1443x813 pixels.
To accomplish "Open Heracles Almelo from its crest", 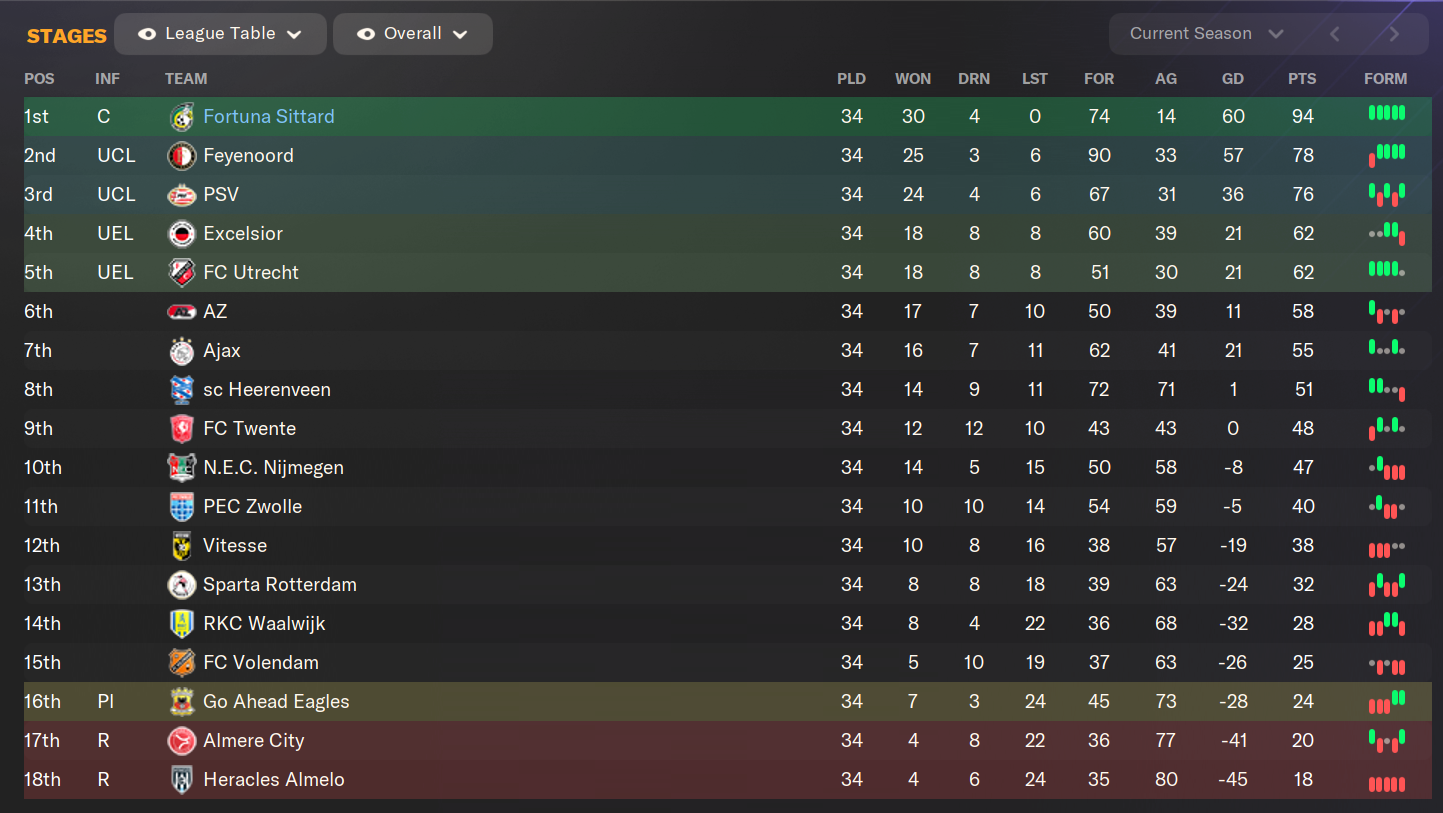I will pyautogui.click(x=181, y=780).
